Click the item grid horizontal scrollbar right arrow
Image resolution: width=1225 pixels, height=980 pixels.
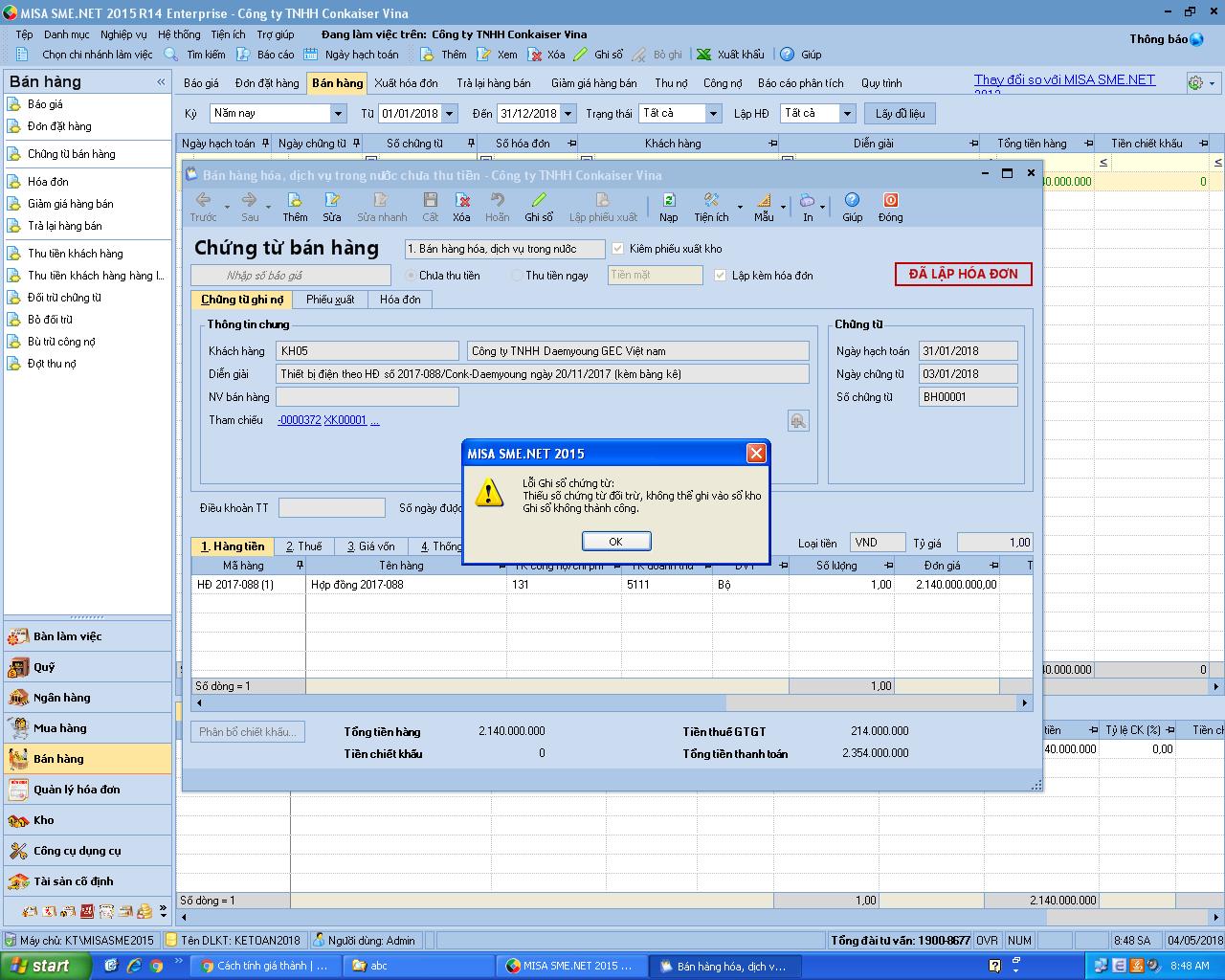pyautogui.click(x=1025, y=702)
